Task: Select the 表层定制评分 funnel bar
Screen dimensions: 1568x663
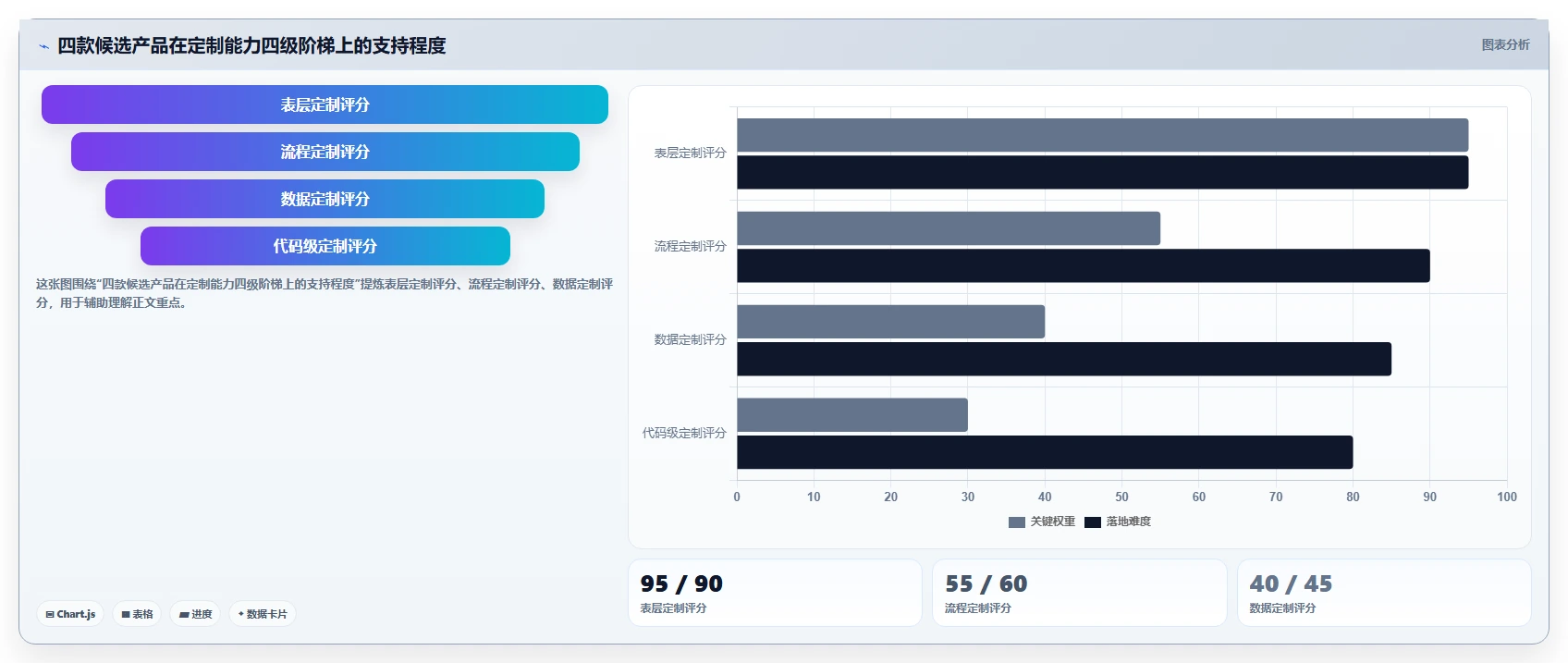Action: 325,104
